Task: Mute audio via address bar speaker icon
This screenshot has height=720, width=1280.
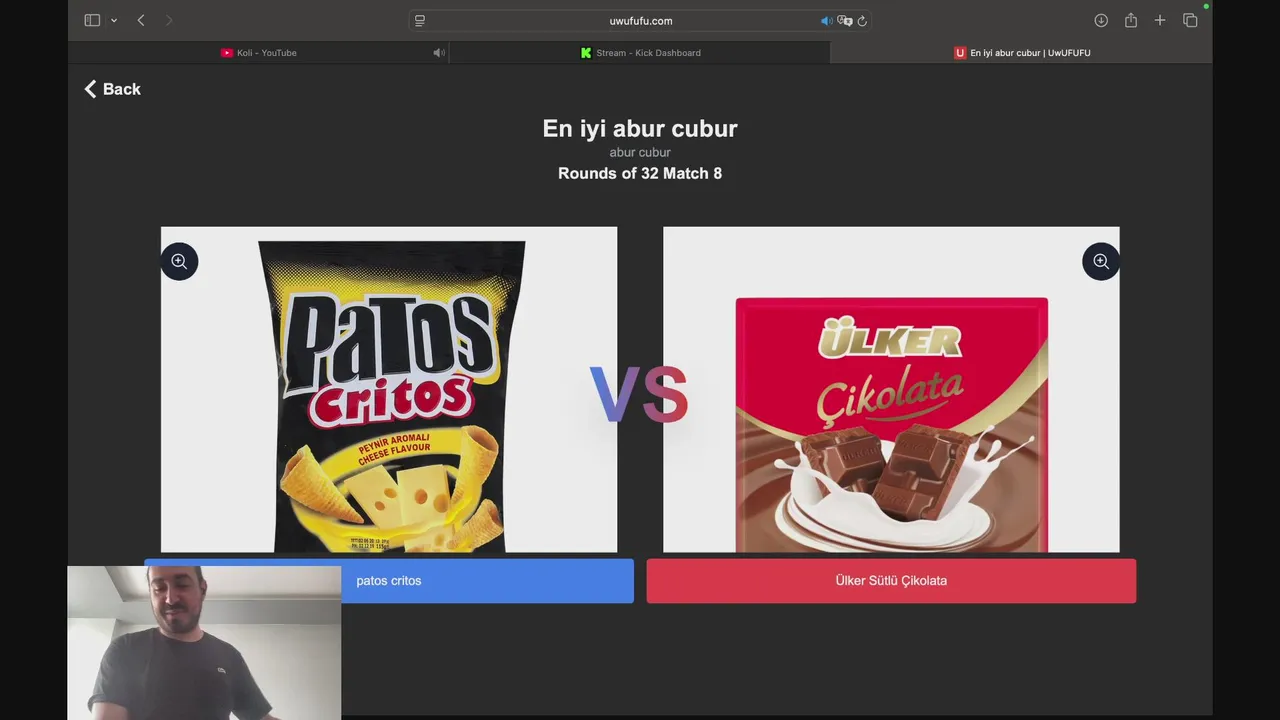Action: [x=826, y=20]
